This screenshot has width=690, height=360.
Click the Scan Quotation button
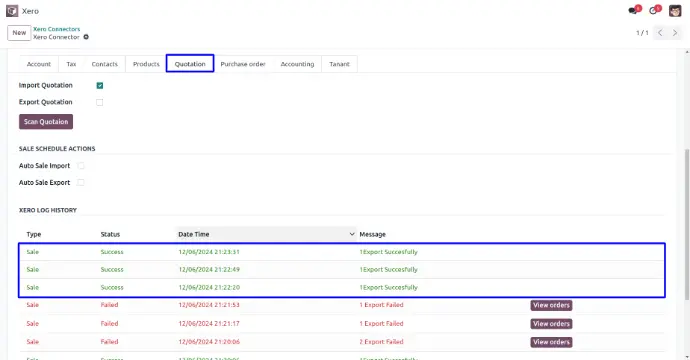point(46,121)
